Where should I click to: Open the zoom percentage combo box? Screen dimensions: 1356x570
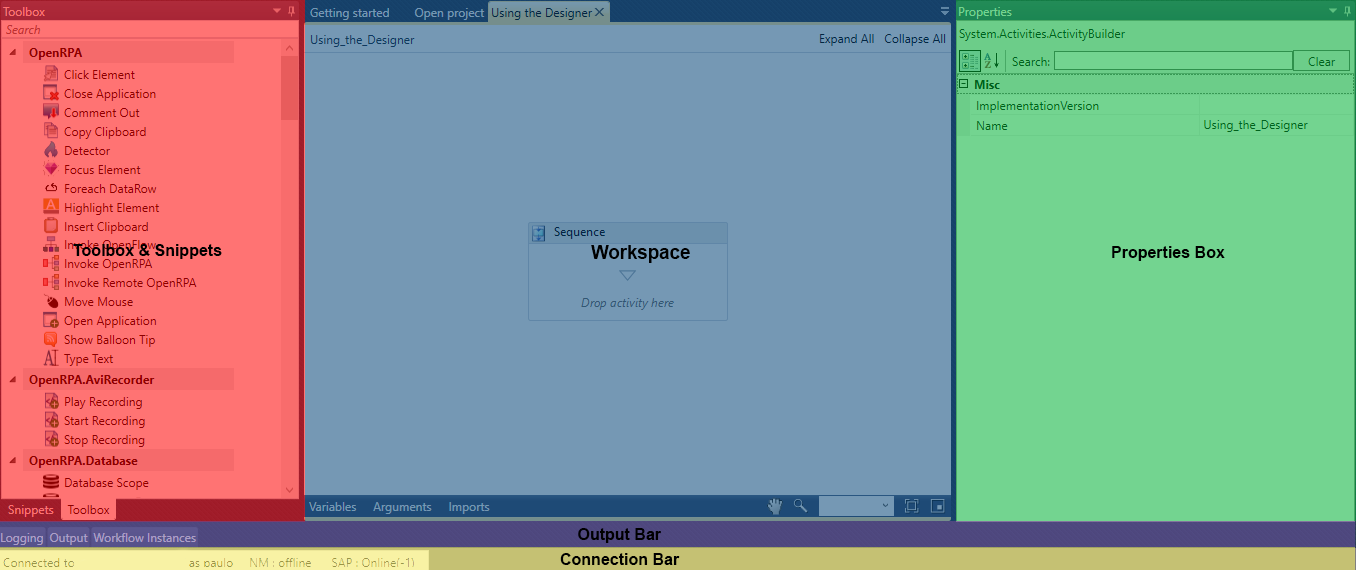click(856, 506)
